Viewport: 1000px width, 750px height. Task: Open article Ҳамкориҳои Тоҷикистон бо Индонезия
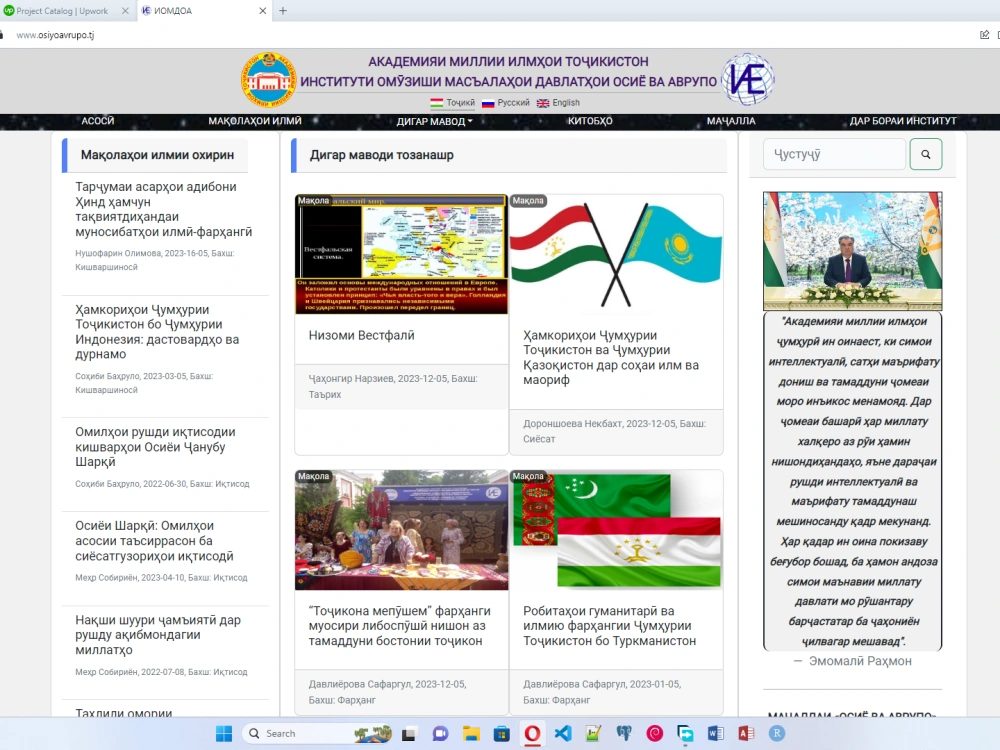157,332
